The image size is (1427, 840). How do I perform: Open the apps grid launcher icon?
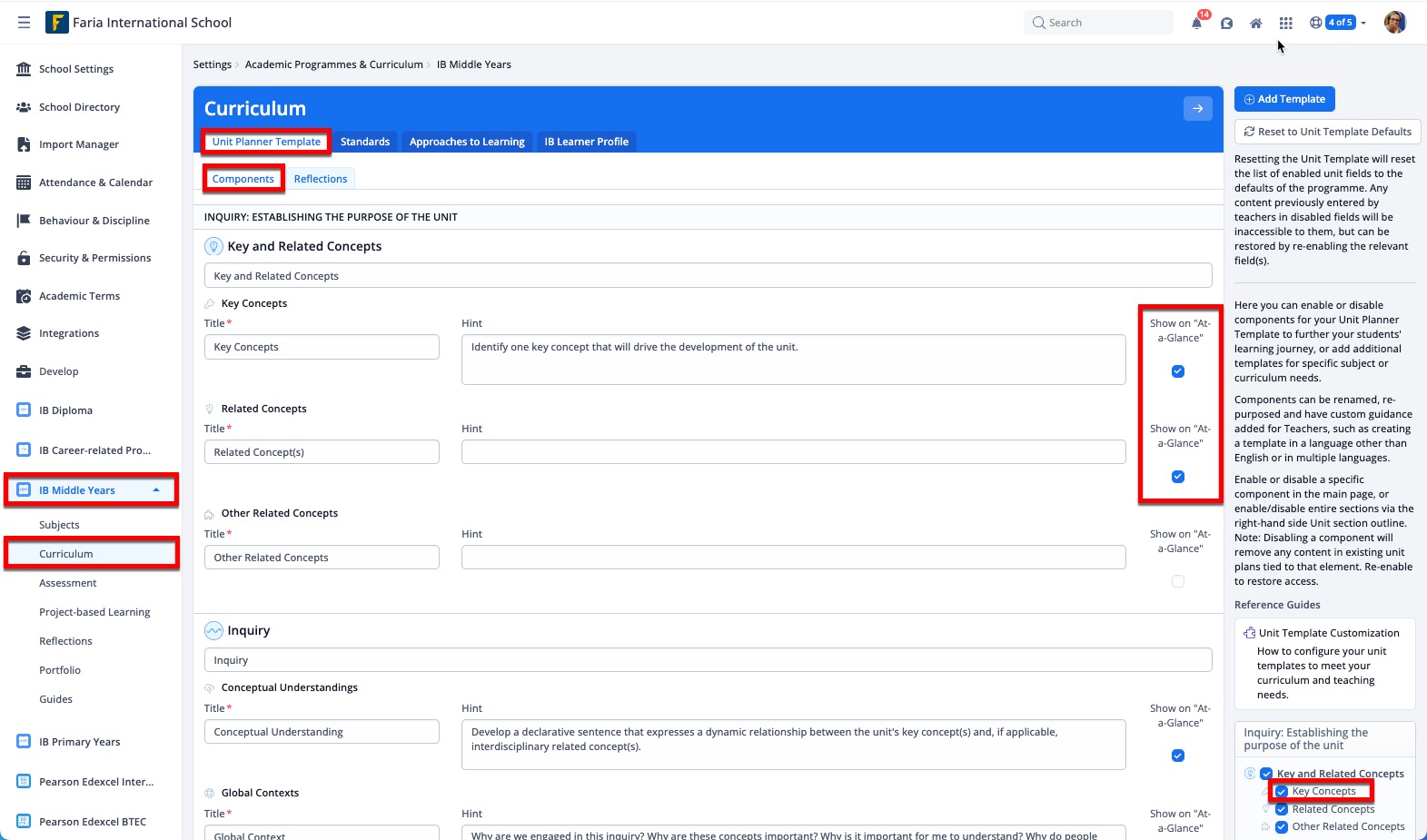point(1286,23)
